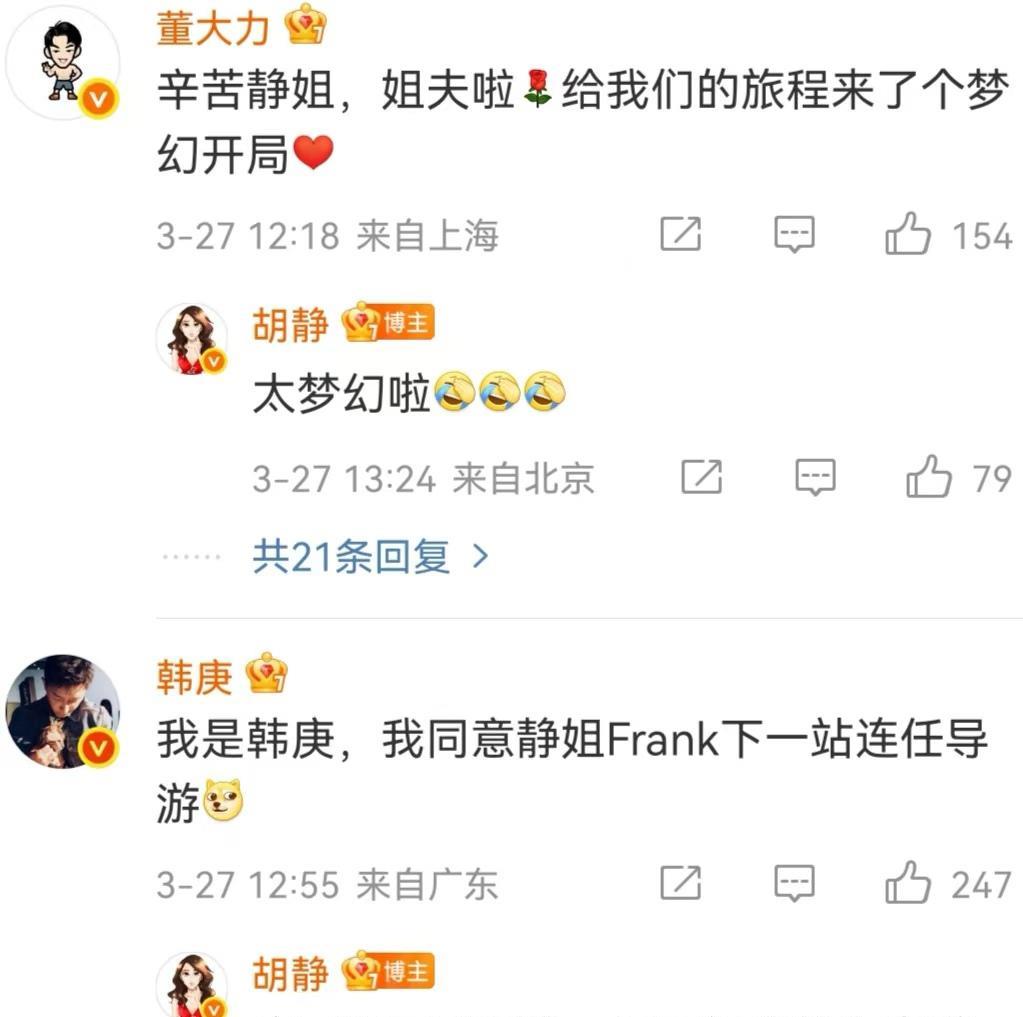This screenshot has width=1023, height=1017.
Task: Tap 胡静's avatar at the bottom reply
Action: 192,984
